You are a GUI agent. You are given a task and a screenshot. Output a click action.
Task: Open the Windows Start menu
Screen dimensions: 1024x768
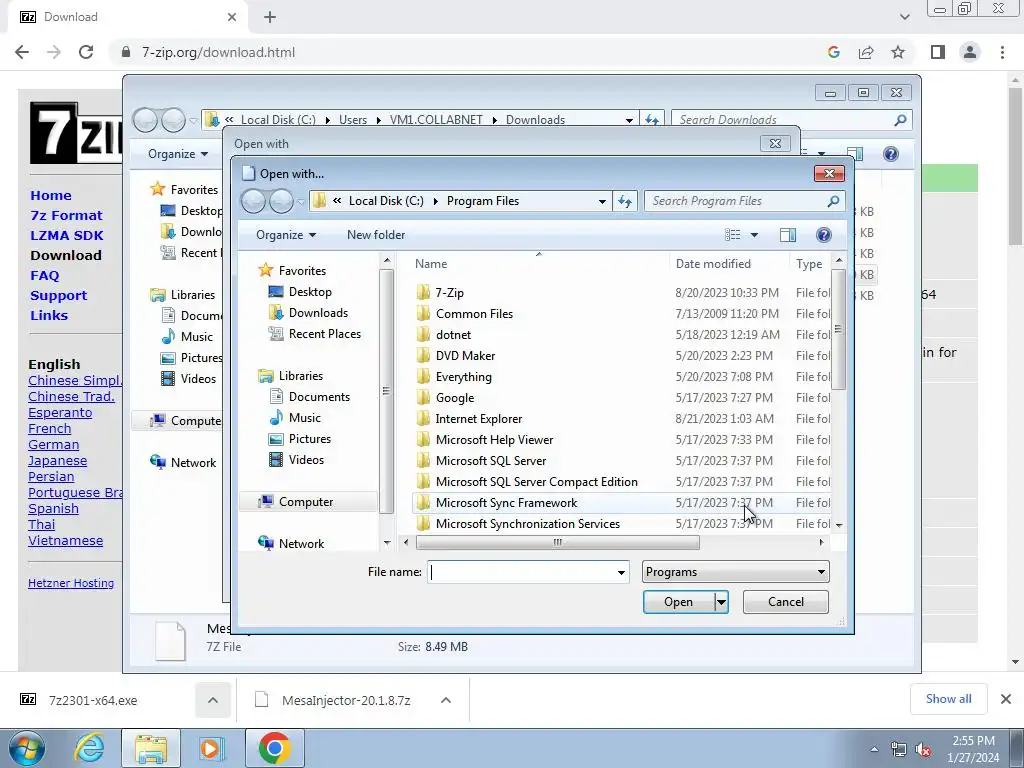(27, 748)
